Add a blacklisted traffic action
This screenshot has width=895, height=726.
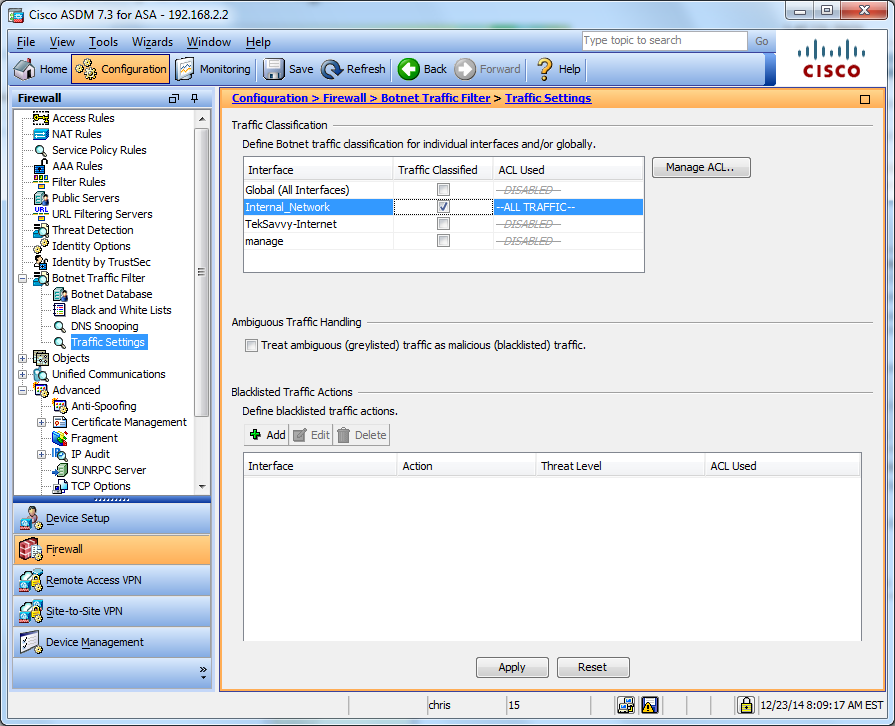(x=267, y=435)
